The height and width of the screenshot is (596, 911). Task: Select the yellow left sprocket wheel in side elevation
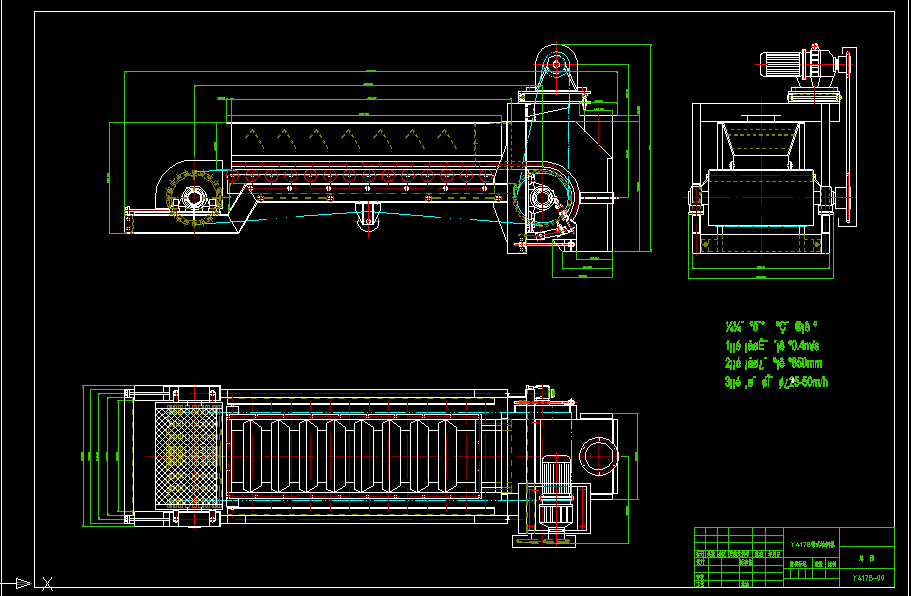coord(191,196)
